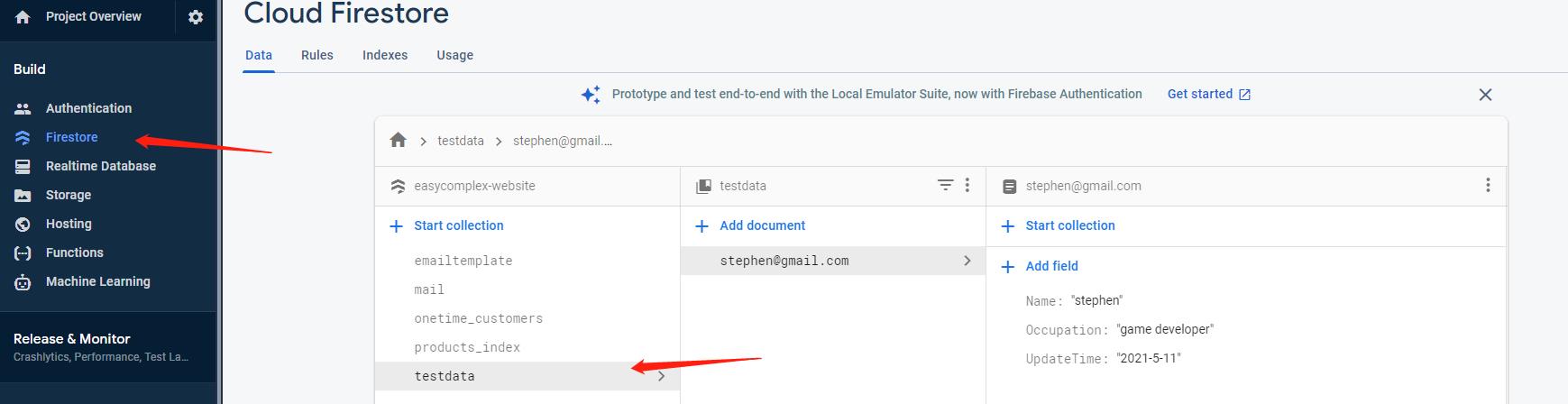The image size is (1568, 404).
Task: Click Project Overview link
Action: (93, 16)
